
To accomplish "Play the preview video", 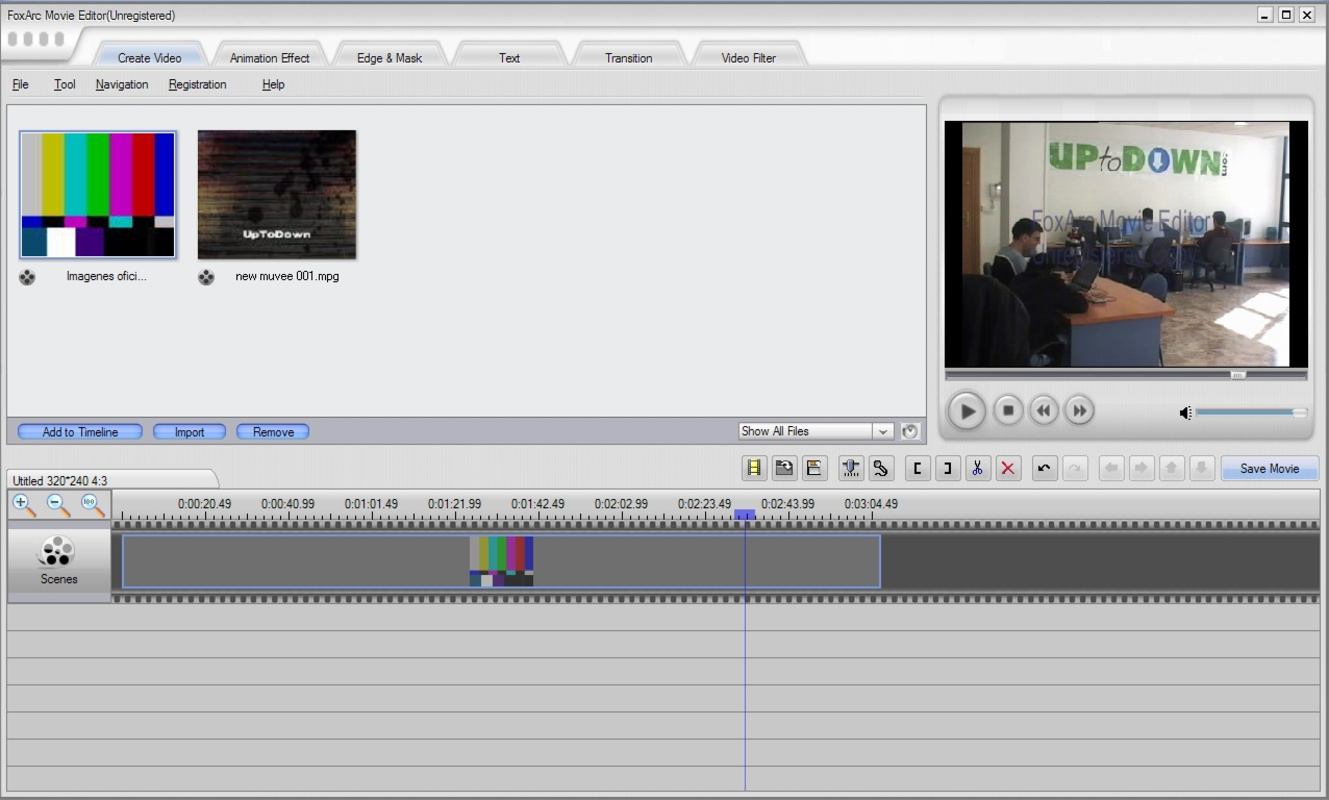I will 967,411.
